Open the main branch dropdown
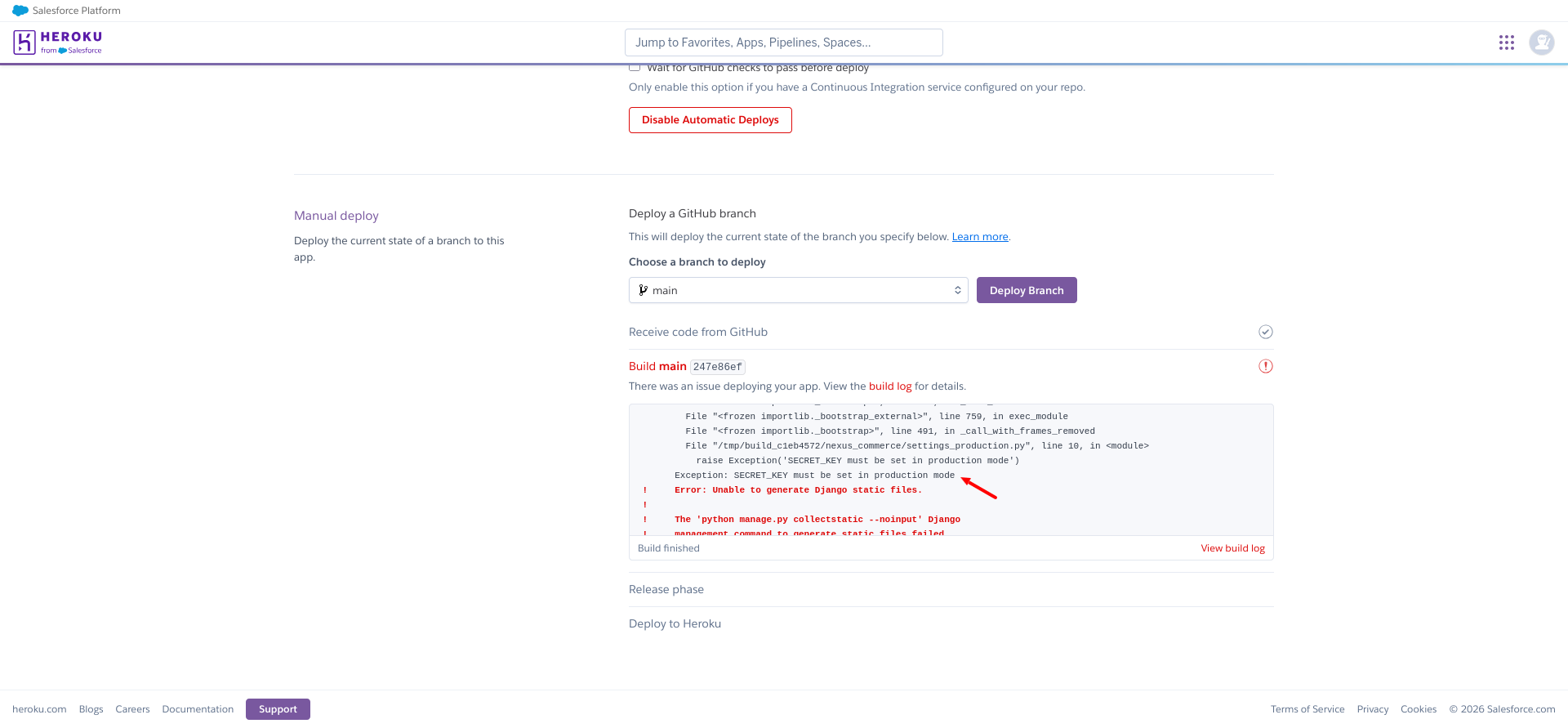This screenshot has height=728, width=1568. click(799, 290)
